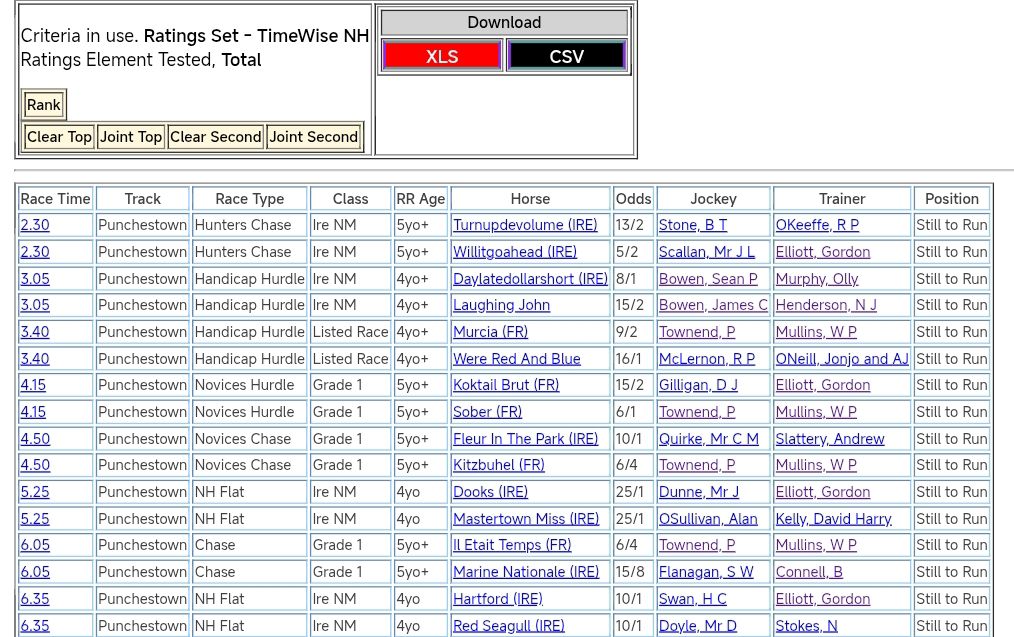View jockey Scallan, Mr J L
Viewport: 1014px width, 637px height.
706,252
